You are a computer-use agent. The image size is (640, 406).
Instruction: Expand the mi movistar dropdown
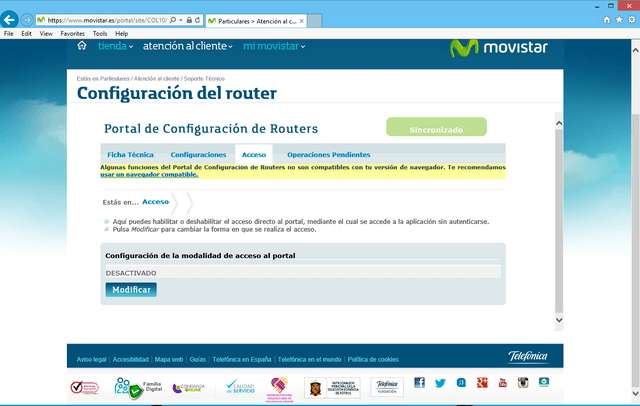point(274,46)
